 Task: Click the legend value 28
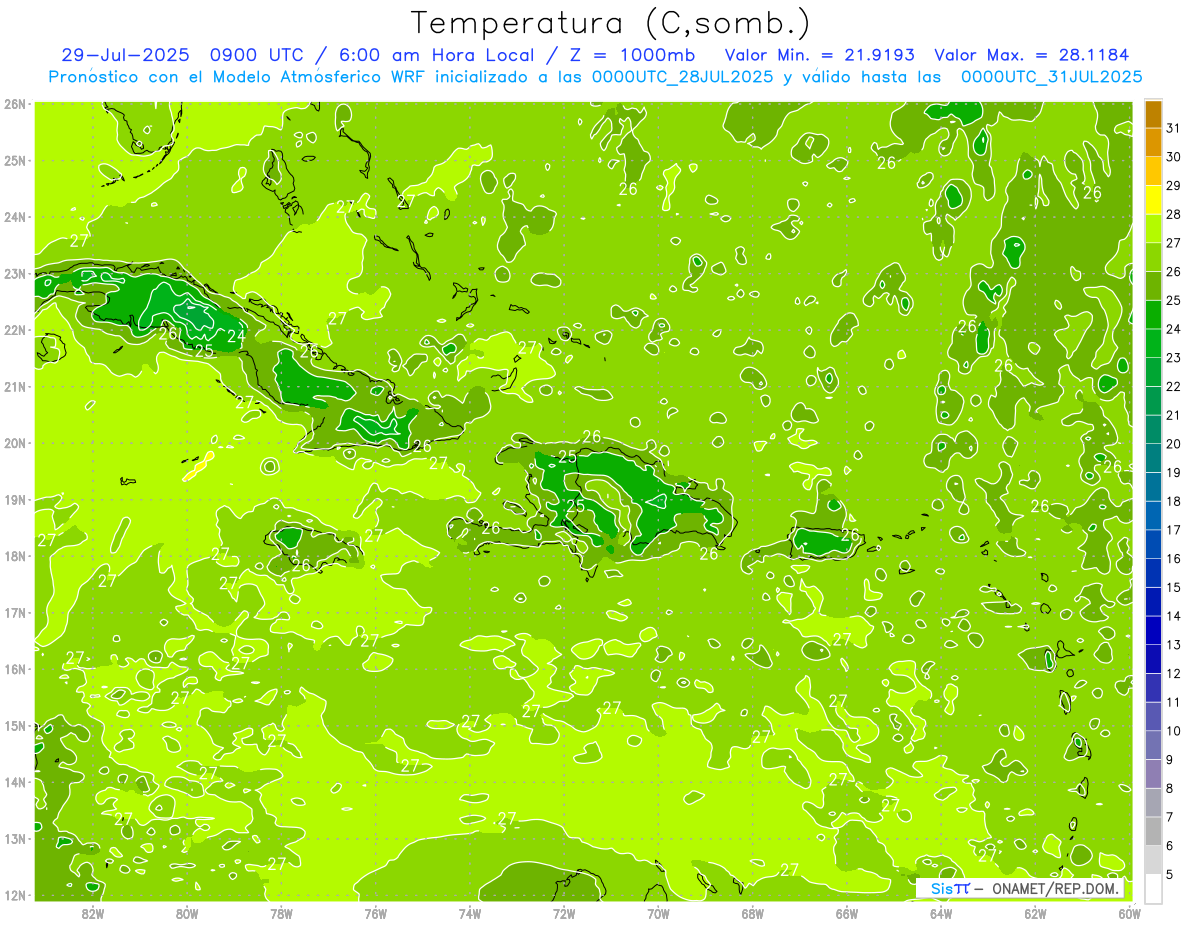(1173, 214)
